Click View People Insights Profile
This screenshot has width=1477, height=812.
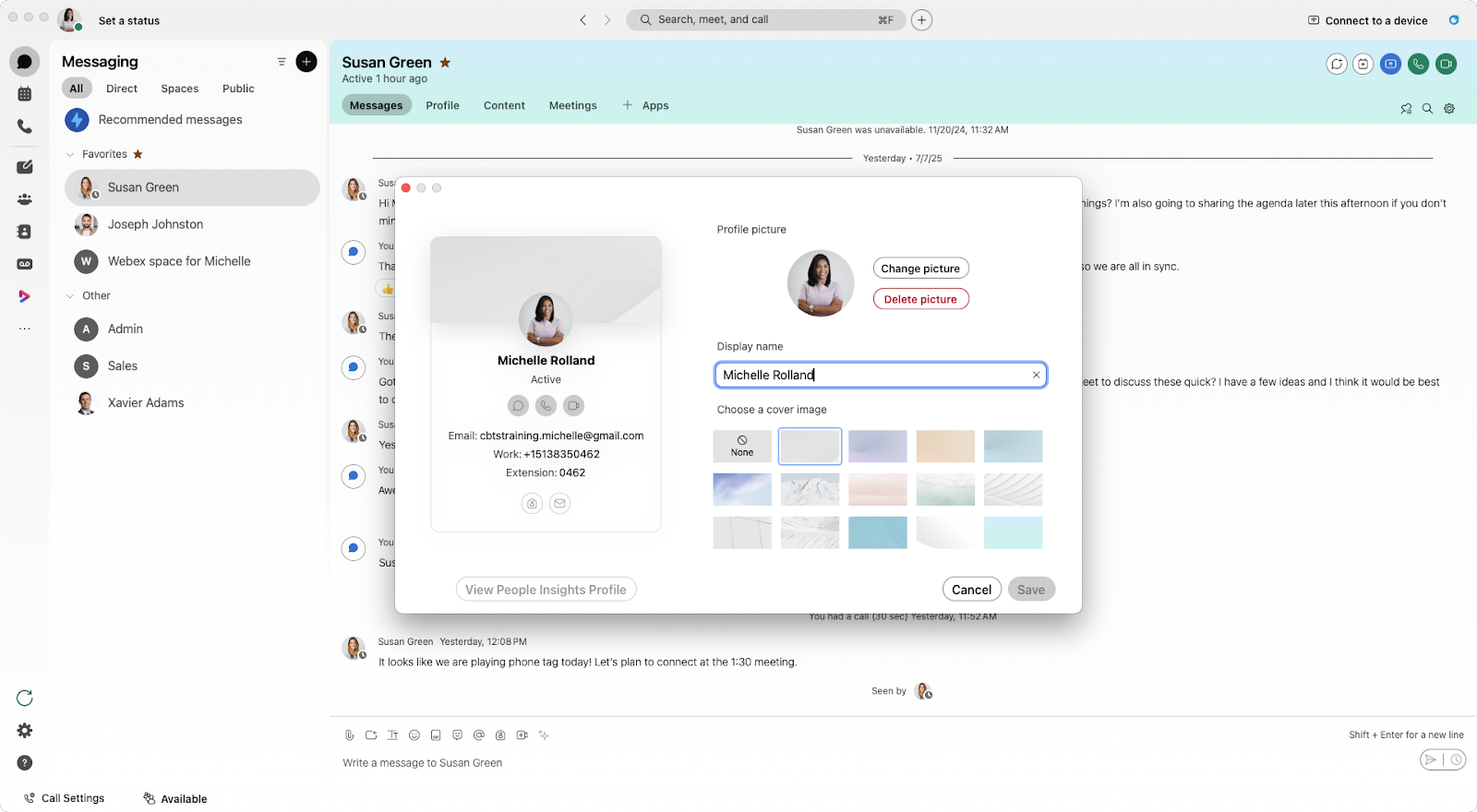tap(546, 590)
